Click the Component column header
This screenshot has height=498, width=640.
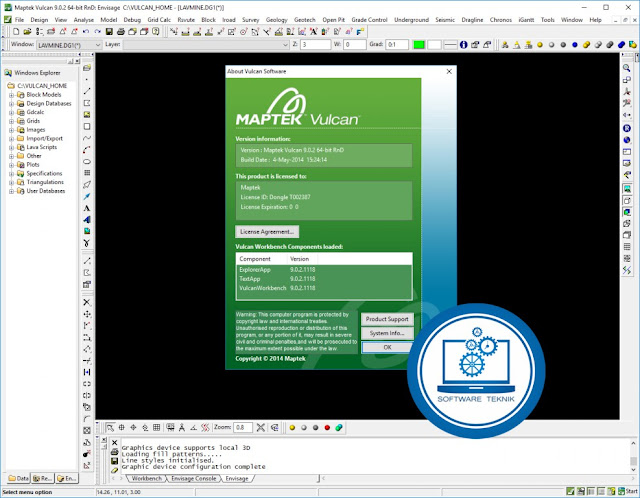coord(262,259)
